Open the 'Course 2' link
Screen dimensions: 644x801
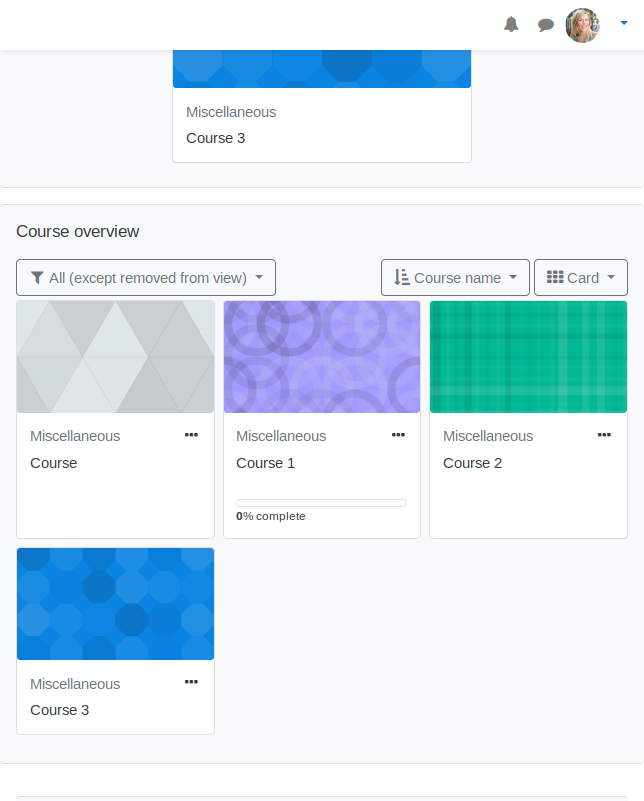coord(472,463)
